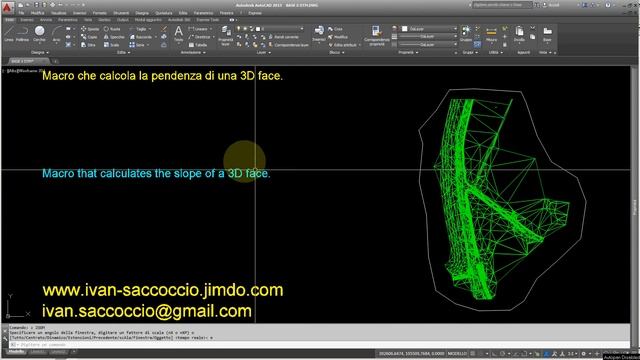Open the Finestra menu

[x=227, y=13]
